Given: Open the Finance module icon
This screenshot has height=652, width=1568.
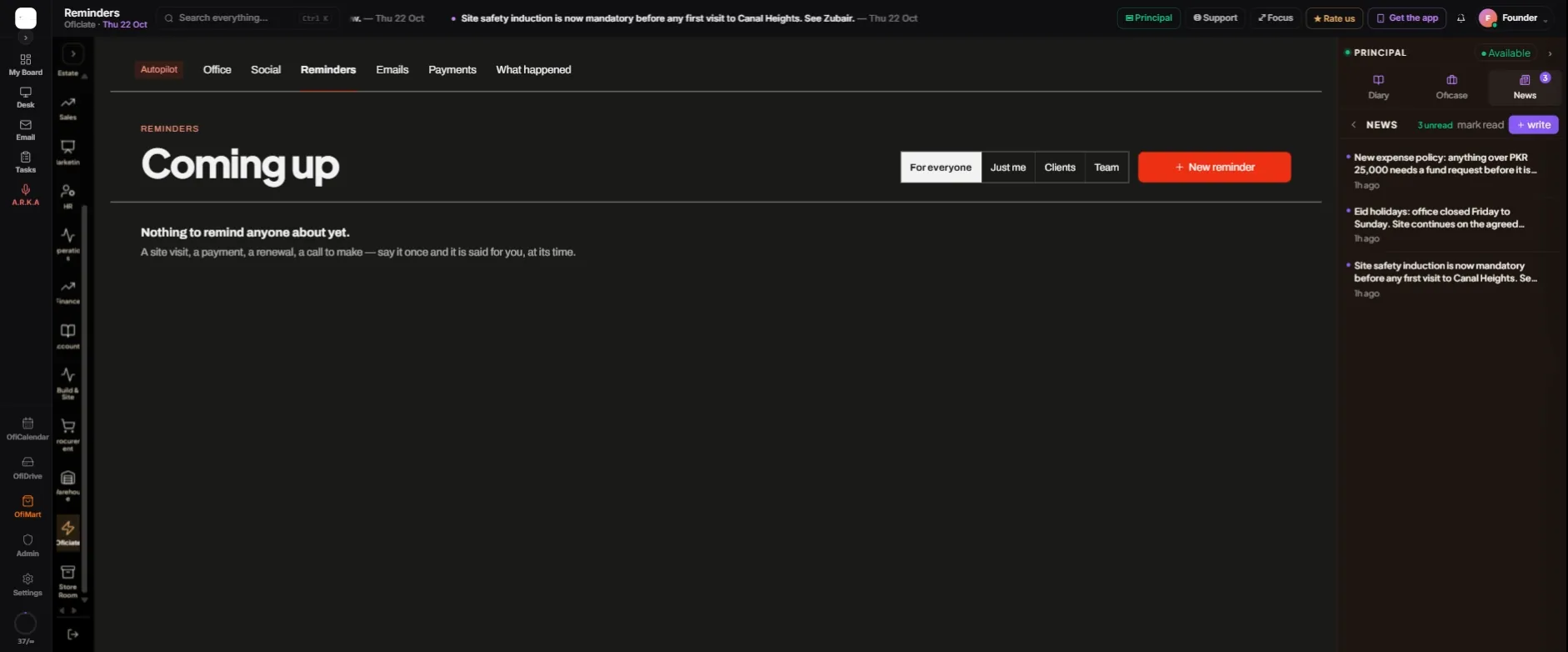Looking at the screenshot, I should tap(68, 292).
